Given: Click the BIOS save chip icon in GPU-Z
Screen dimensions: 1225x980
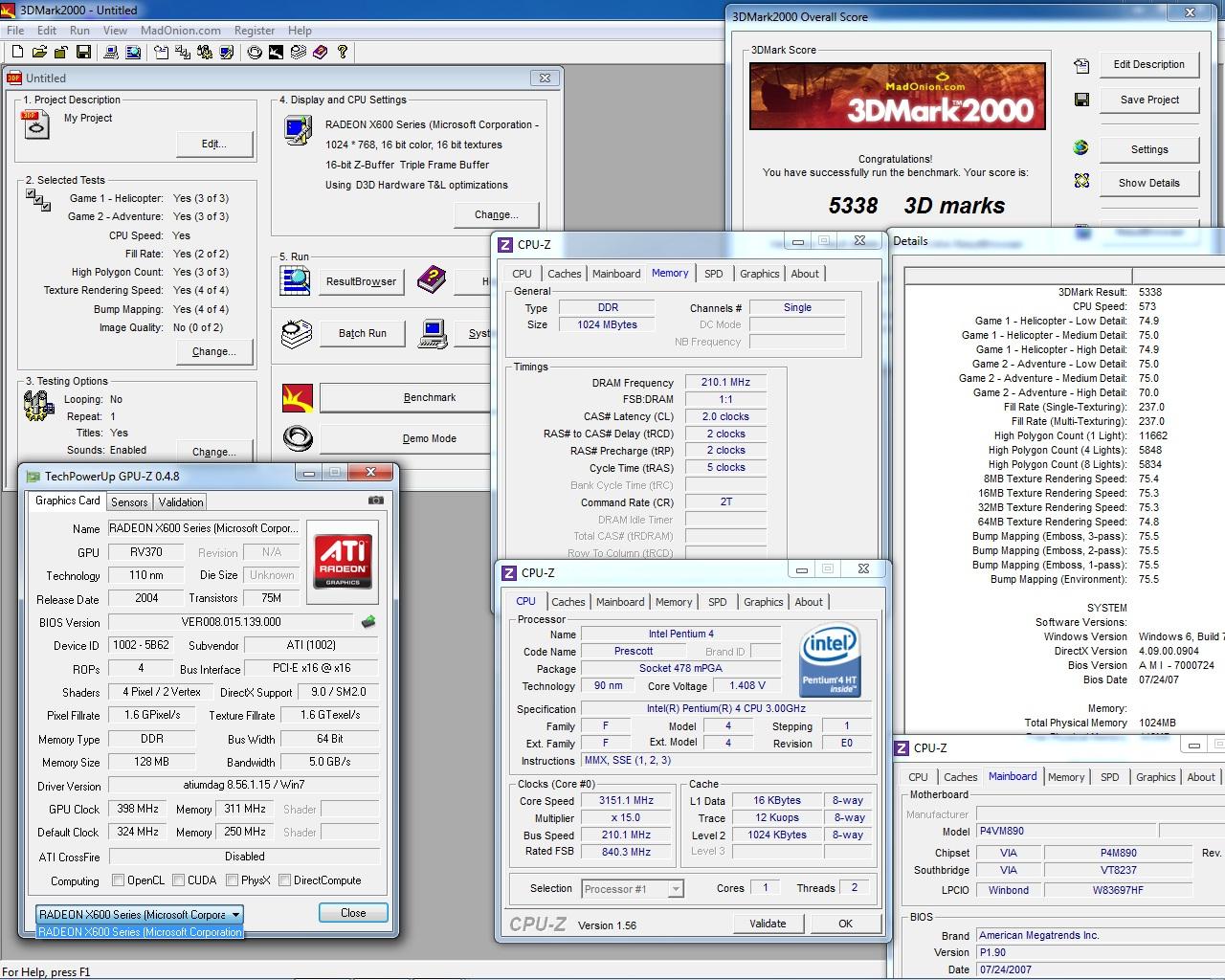Looking at the screenshot, I should 368,622.
